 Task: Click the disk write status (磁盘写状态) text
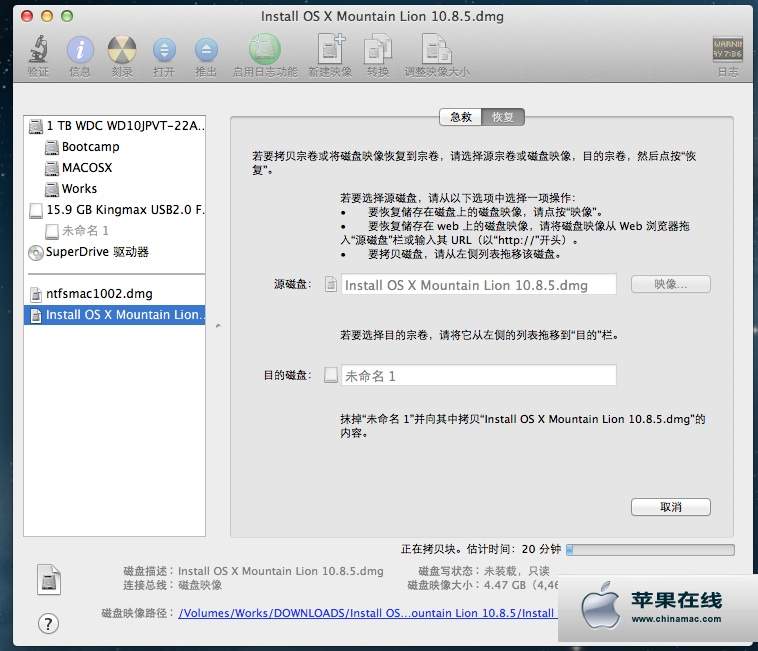click(x=484, y=571)
